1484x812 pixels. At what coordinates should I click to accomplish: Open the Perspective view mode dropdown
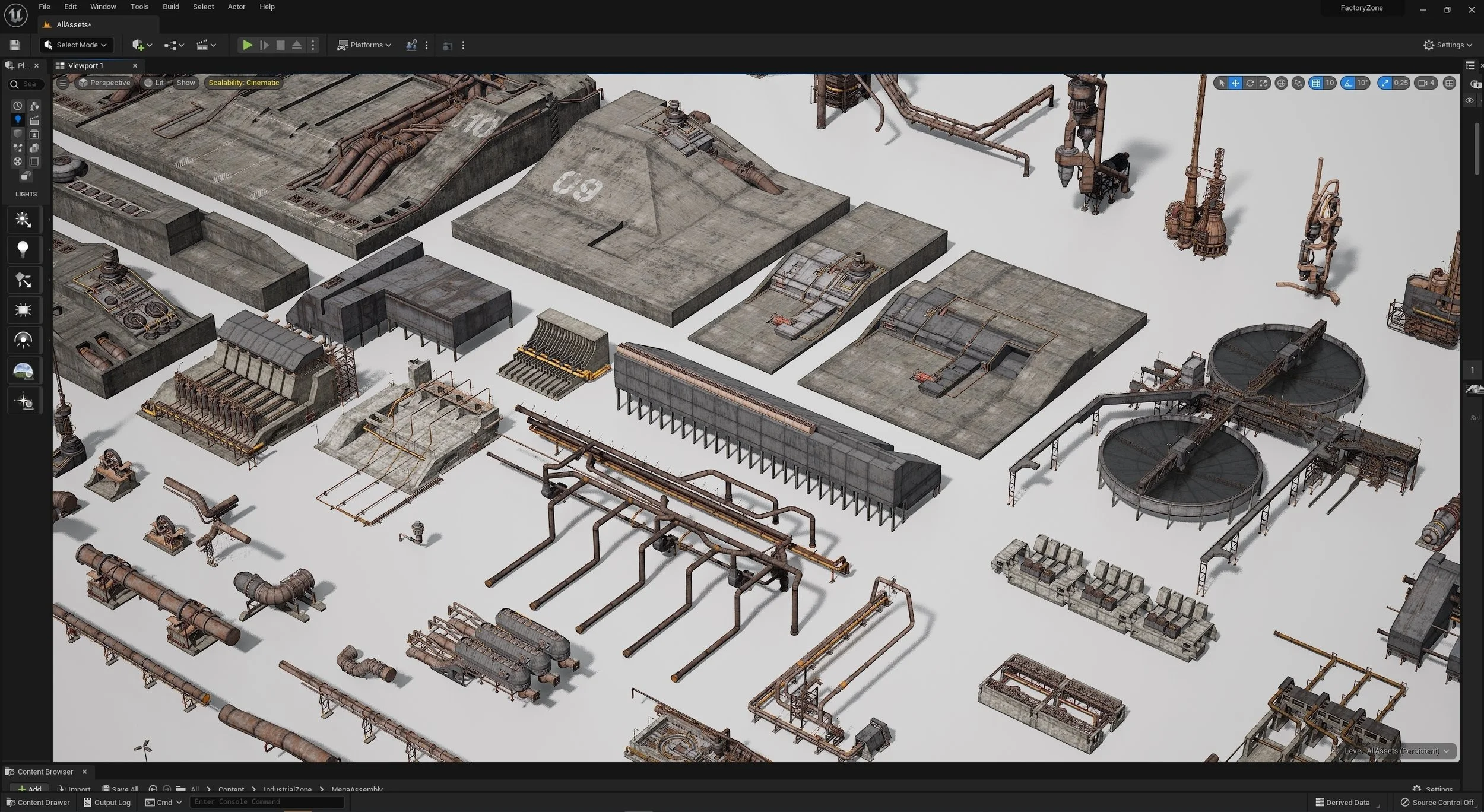[x=104, y=83]
